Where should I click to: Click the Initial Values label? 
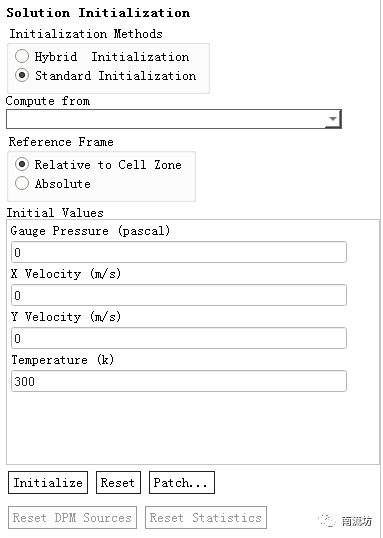pos(55,213)
